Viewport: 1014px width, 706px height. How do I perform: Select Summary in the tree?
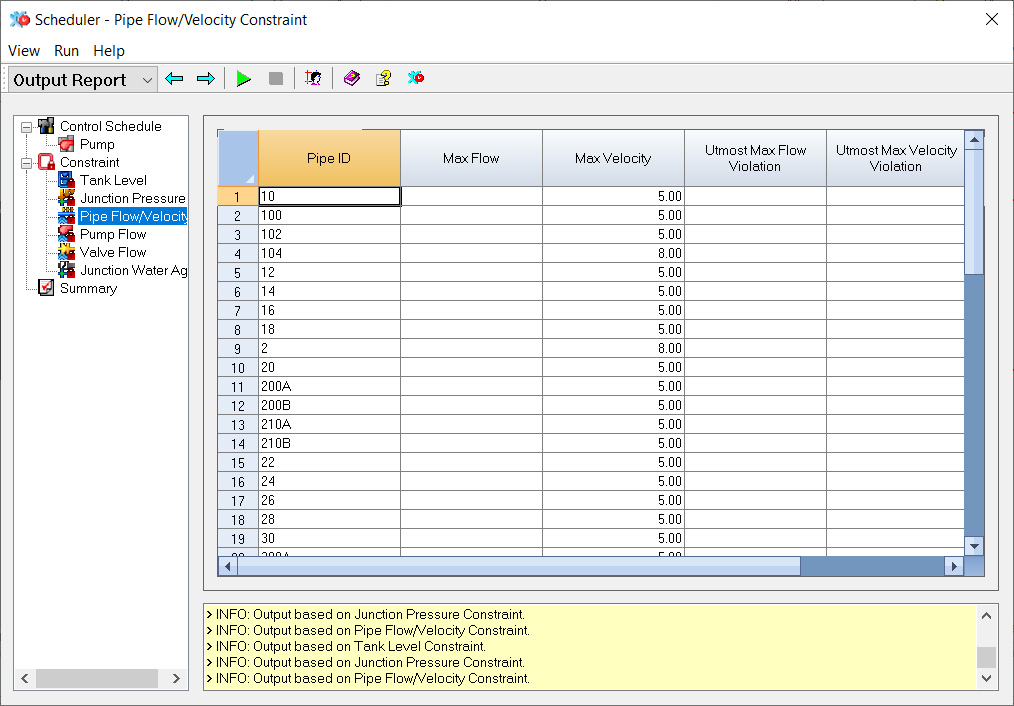coord(89,288)
